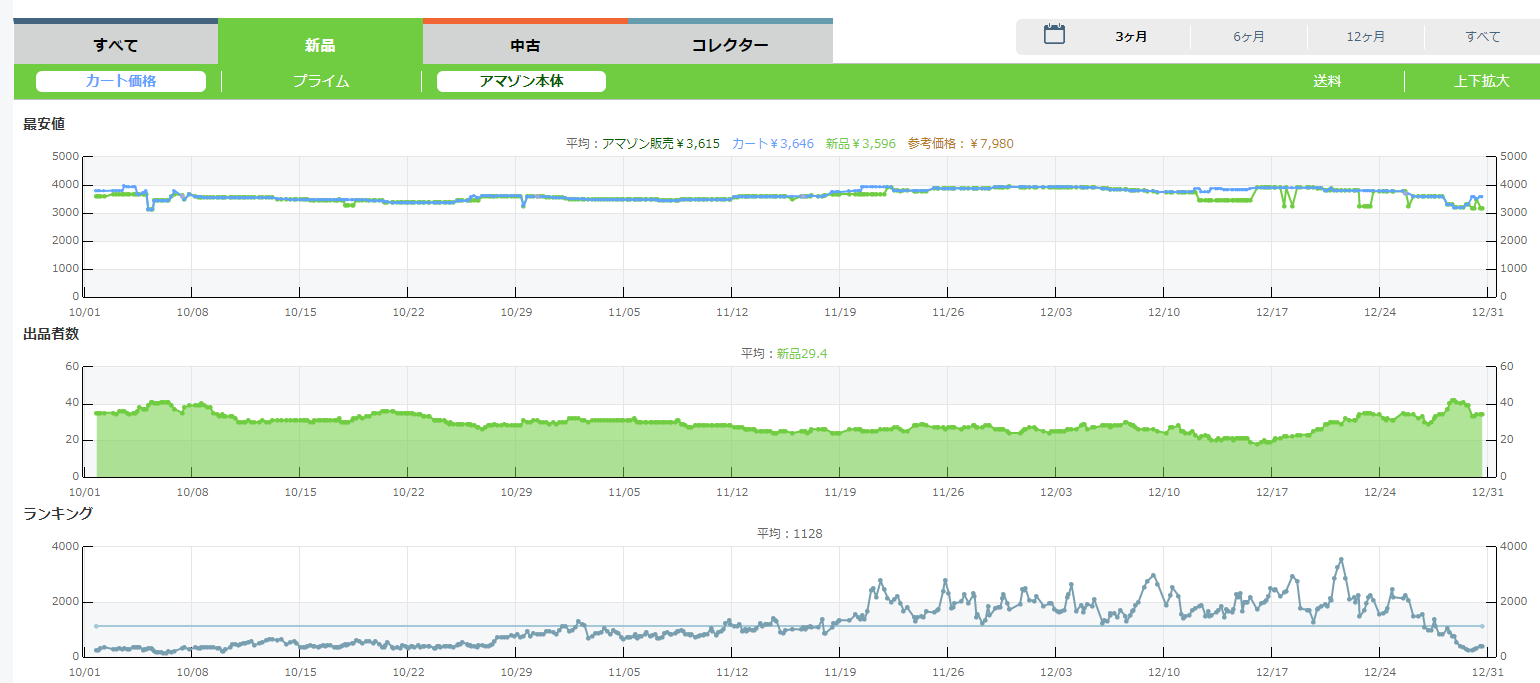
Task: Switch to the すべて tab
Action: (x=115, y=45)
